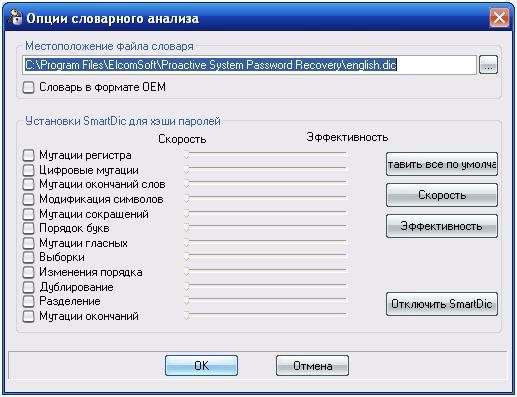Click the Выборки slider
Screen dimensions: 517x397
pyautogui.click(x=265, y=257)
